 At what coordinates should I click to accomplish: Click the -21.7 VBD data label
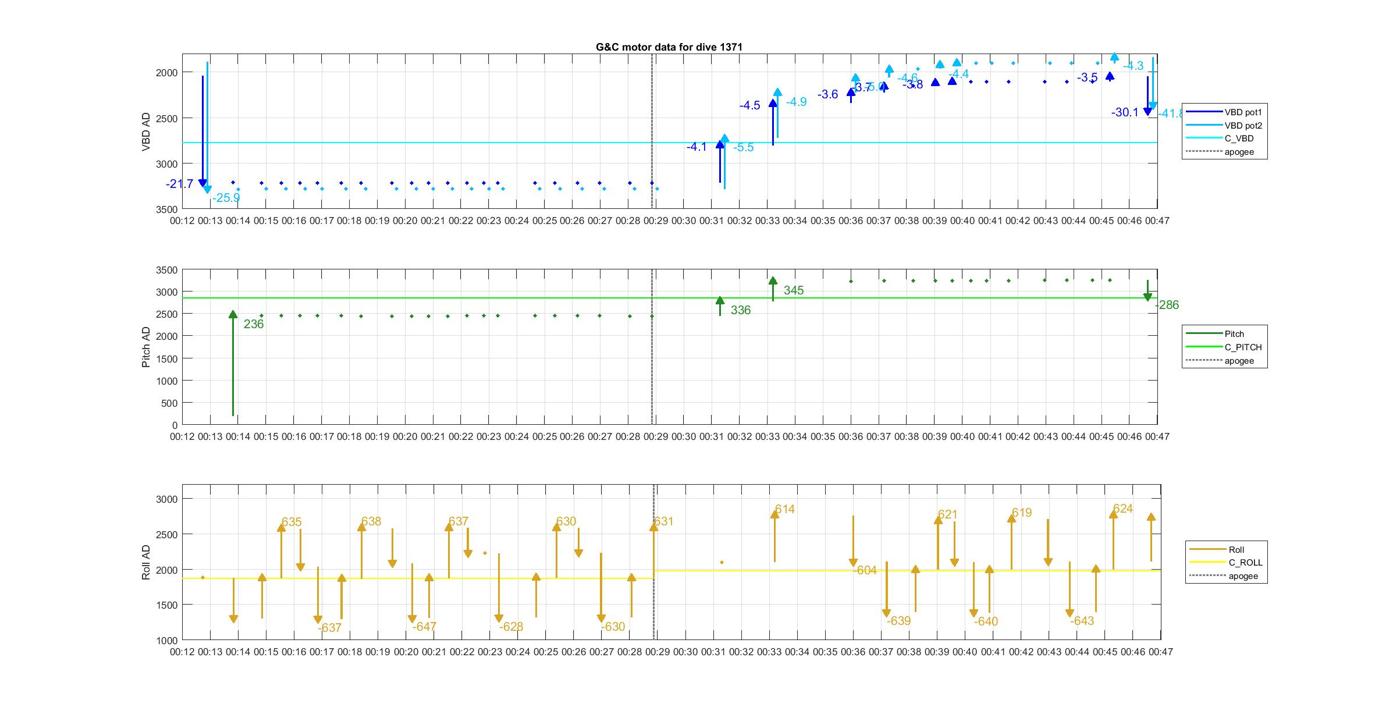pos(180,184)
